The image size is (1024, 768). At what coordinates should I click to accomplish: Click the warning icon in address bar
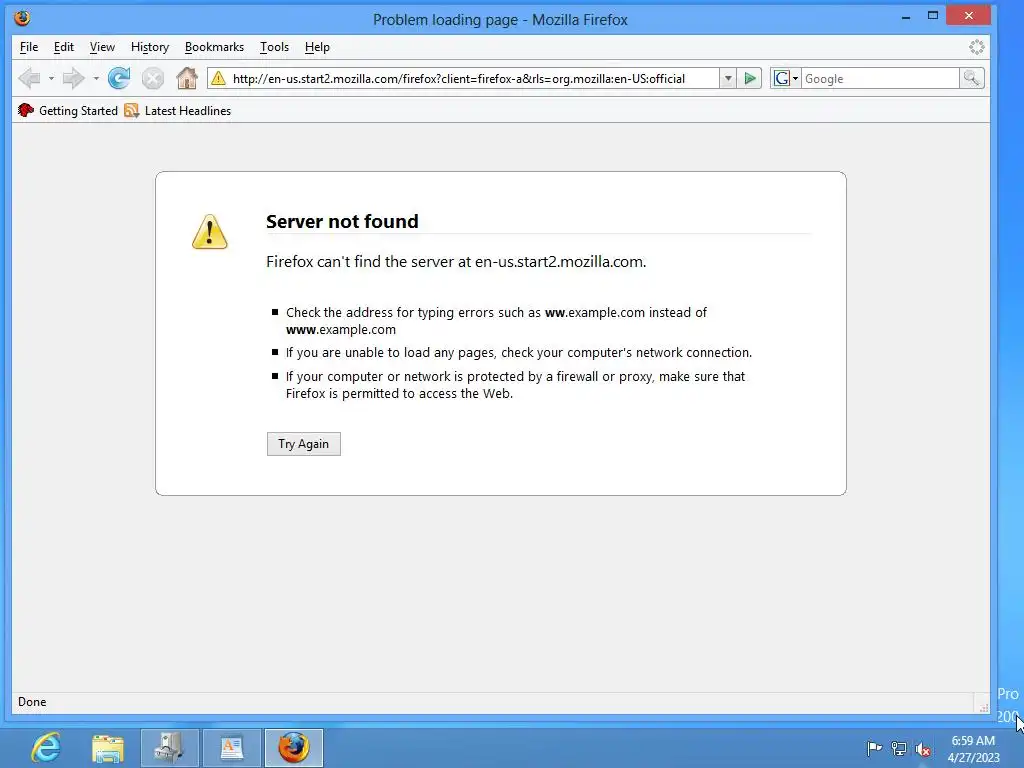tap(219, 78)
